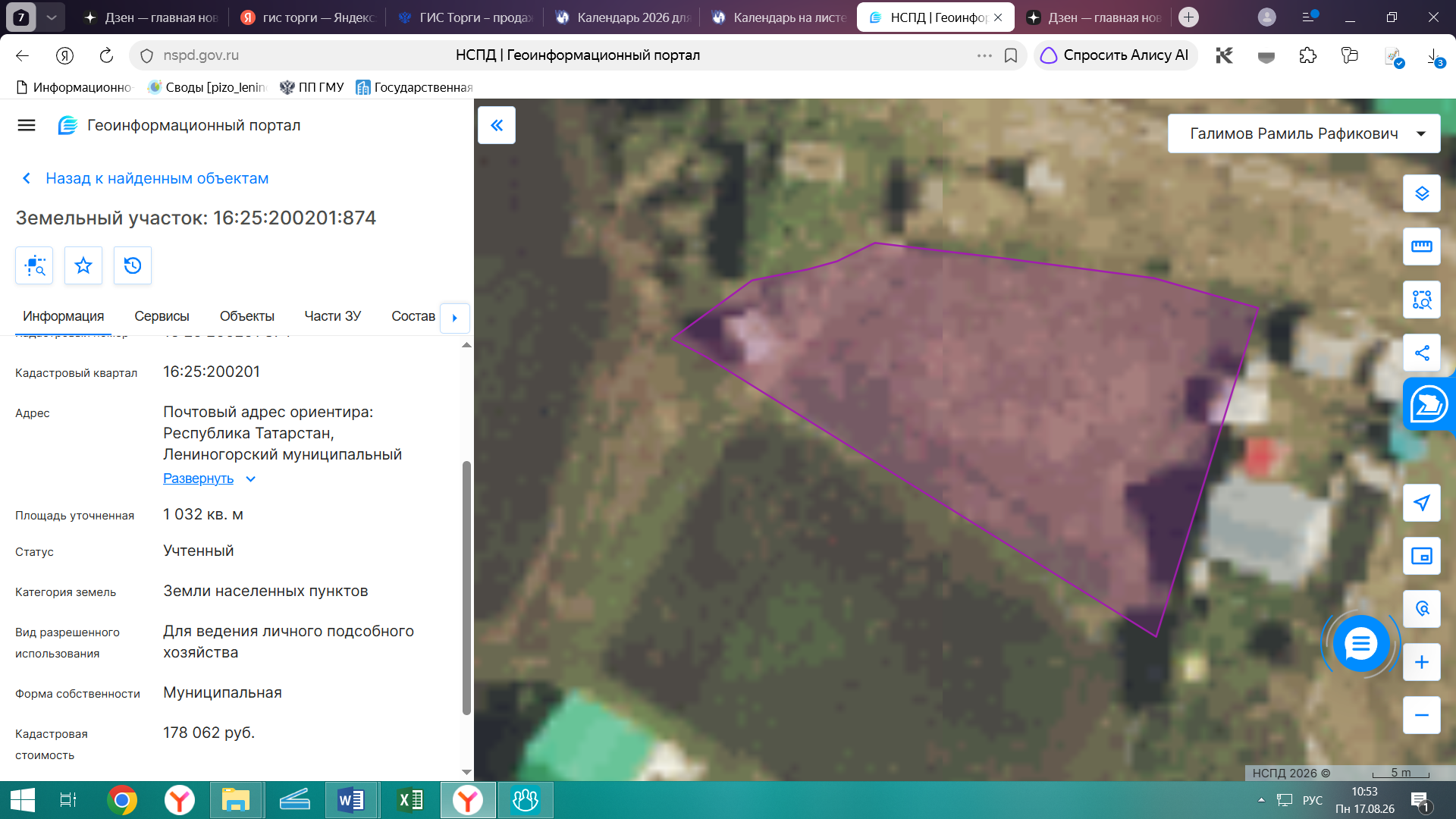Open a new browser tab

pyautogui.click(x=1189, y=17)
